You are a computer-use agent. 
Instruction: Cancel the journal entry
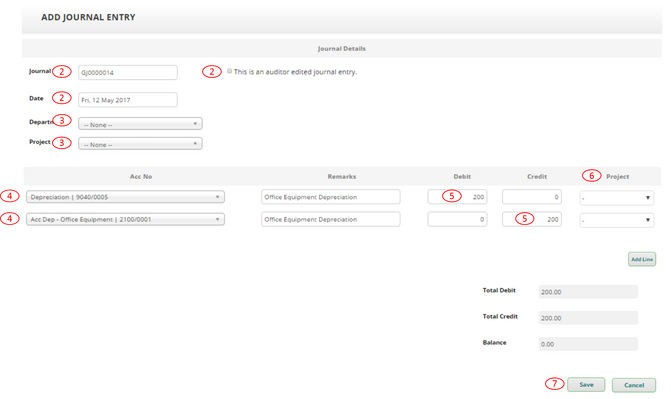pyautogui.click(x=634, y=385)
